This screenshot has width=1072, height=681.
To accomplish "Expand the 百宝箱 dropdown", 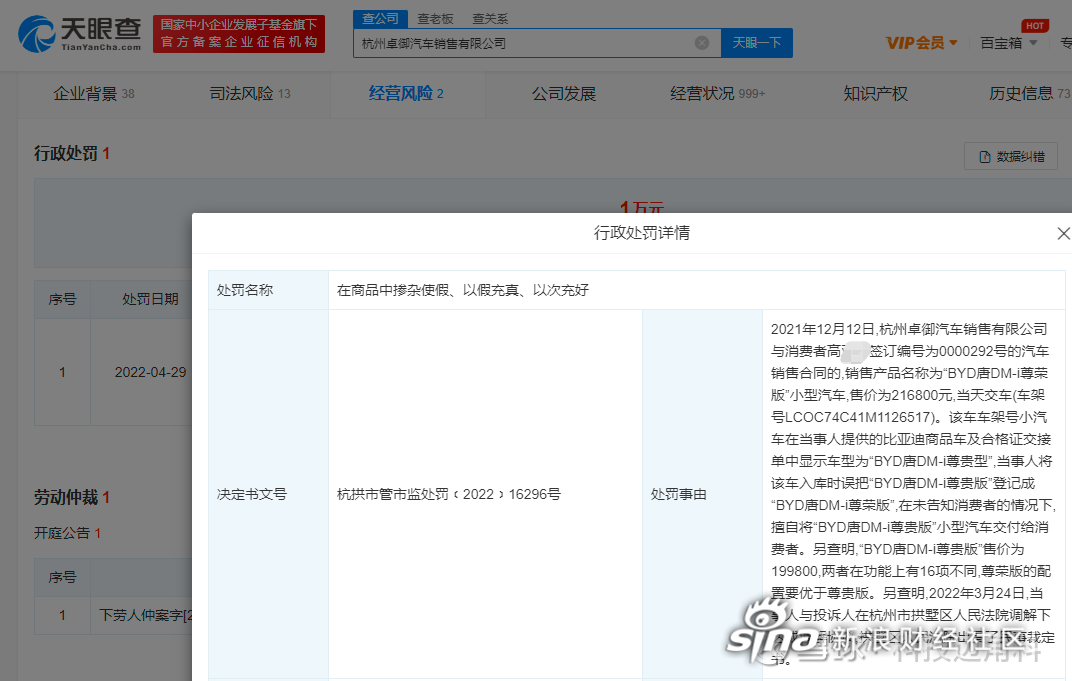I will (x=1008, y=43).
